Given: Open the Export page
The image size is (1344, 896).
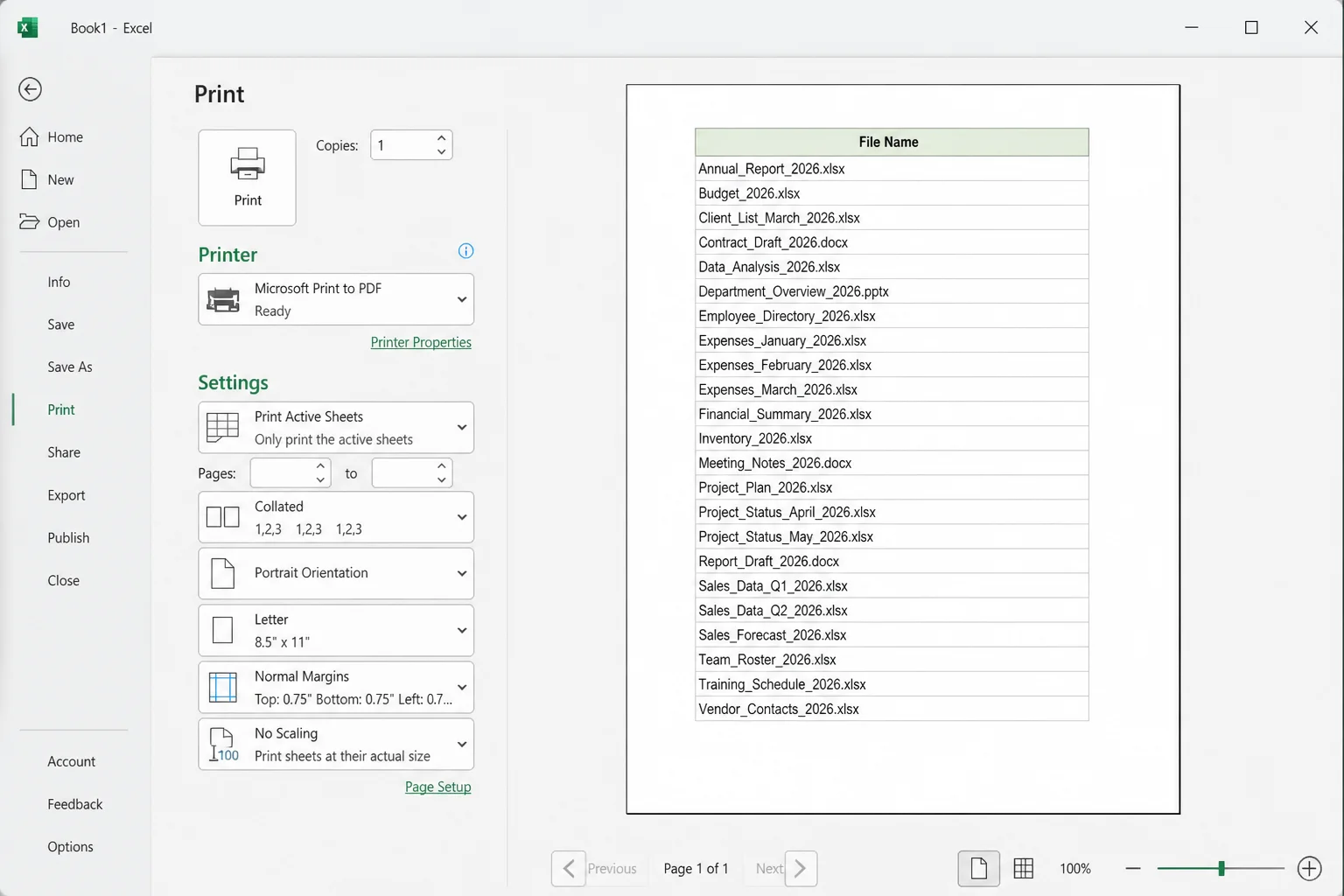Looking at the screenshot, I should [x=66, y=495].
